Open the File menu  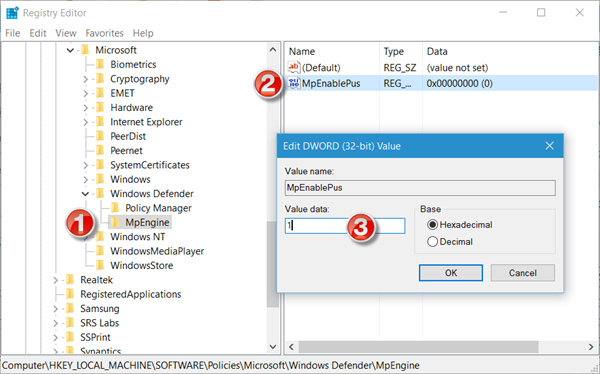pos(13,33)
